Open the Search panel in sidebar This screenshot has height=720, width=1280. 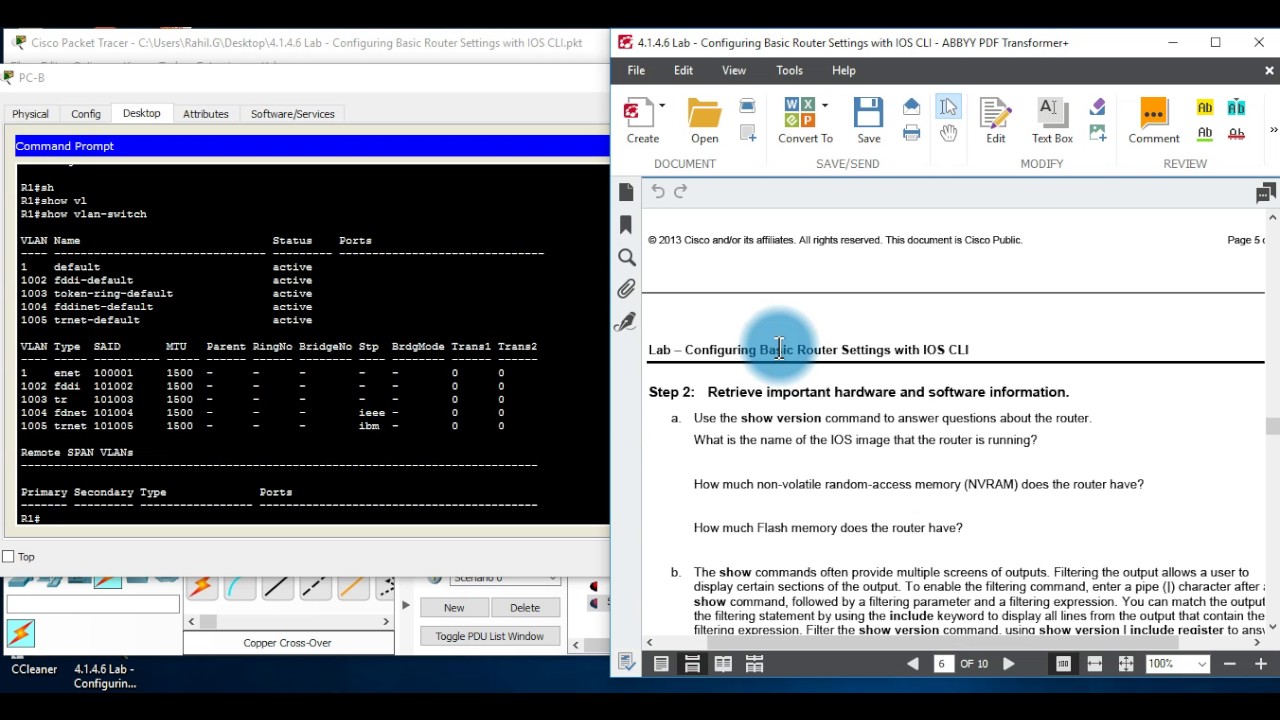pos(627,257)
